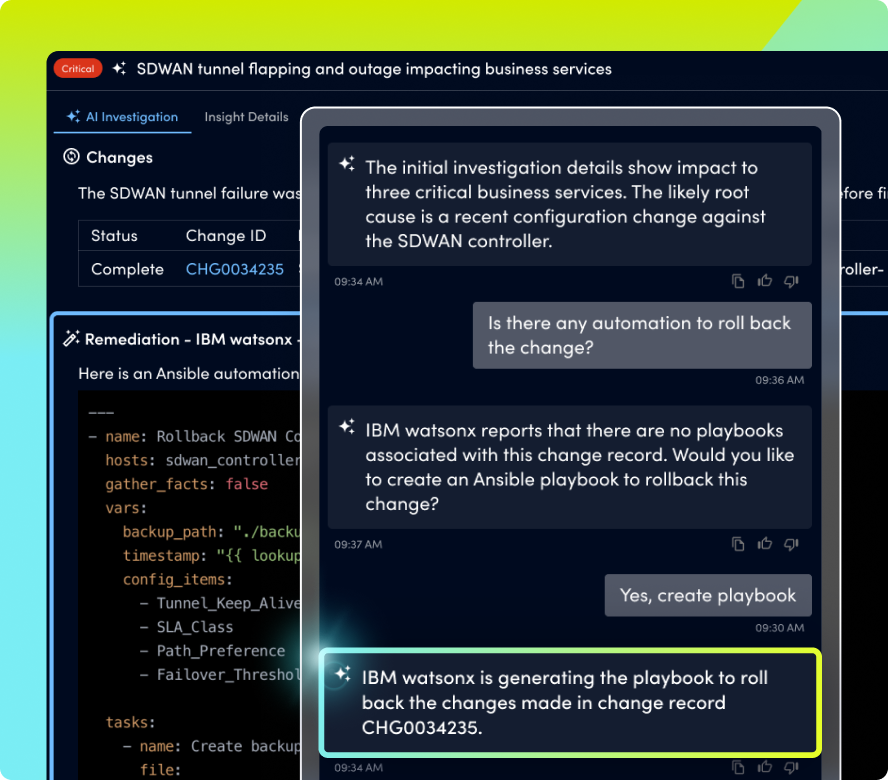Thumbs down the initial investigation message

(791, 281)
